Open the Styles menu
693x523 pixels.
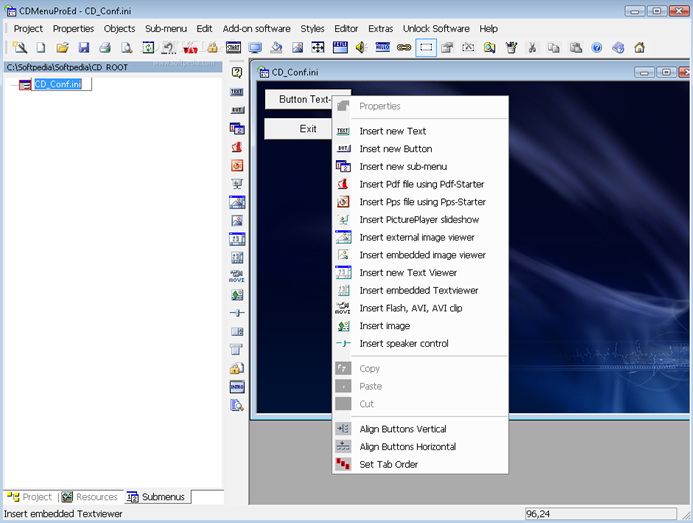(x=312, y=29)
